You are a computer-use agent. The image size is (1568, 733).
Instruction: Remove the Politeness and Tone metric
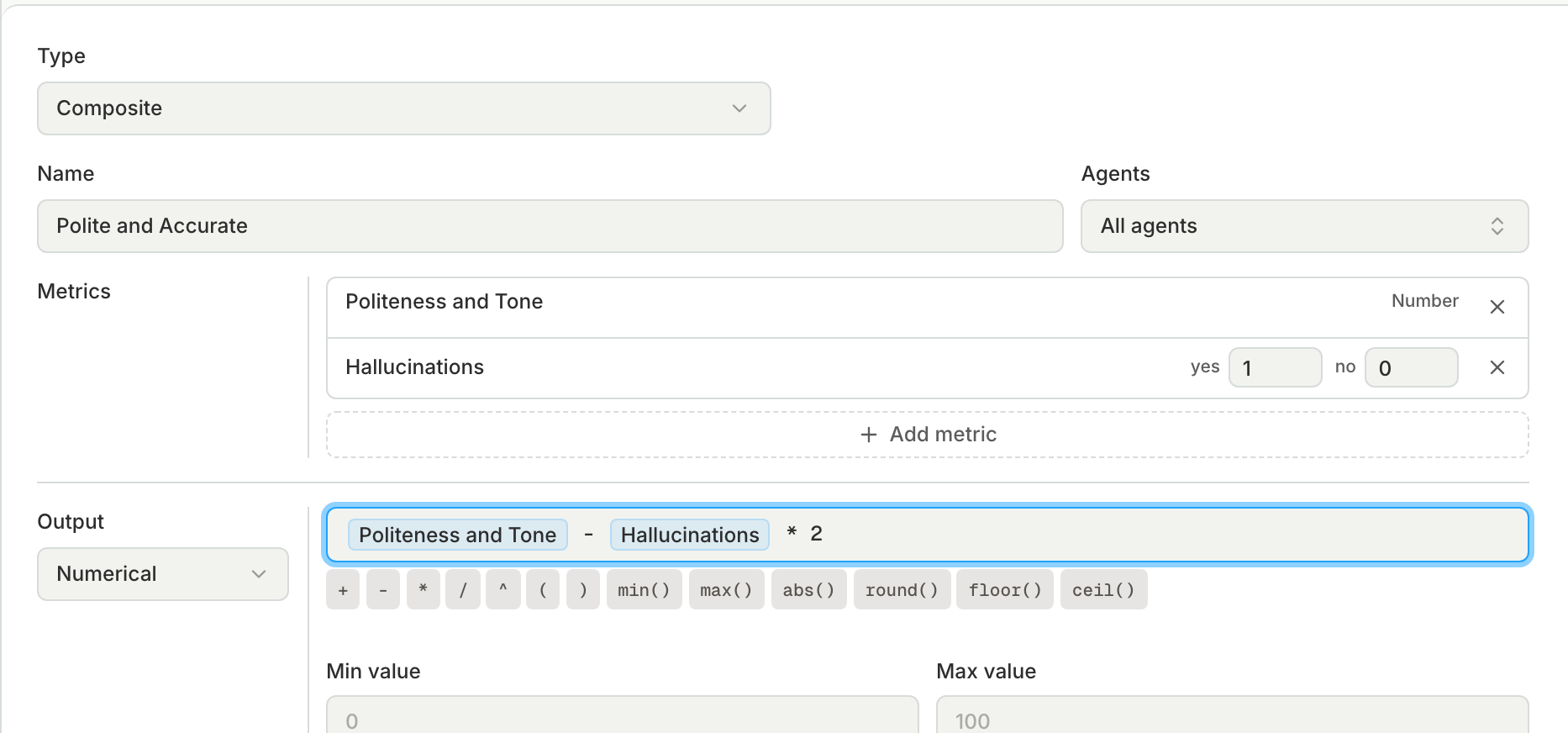[x=1497, y=307]
